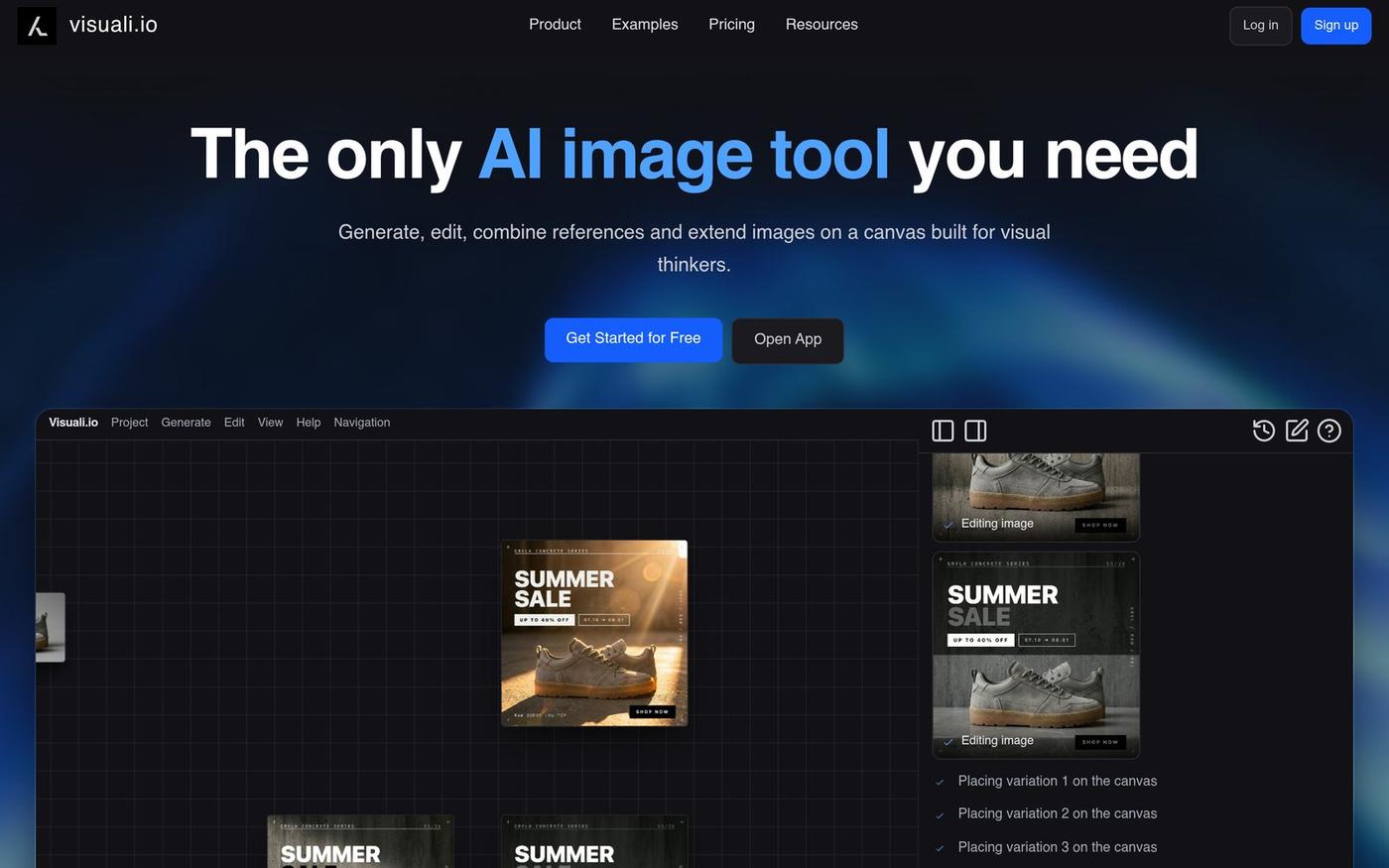
Task: Open the help question mark icon
Action: (1329, 431)
